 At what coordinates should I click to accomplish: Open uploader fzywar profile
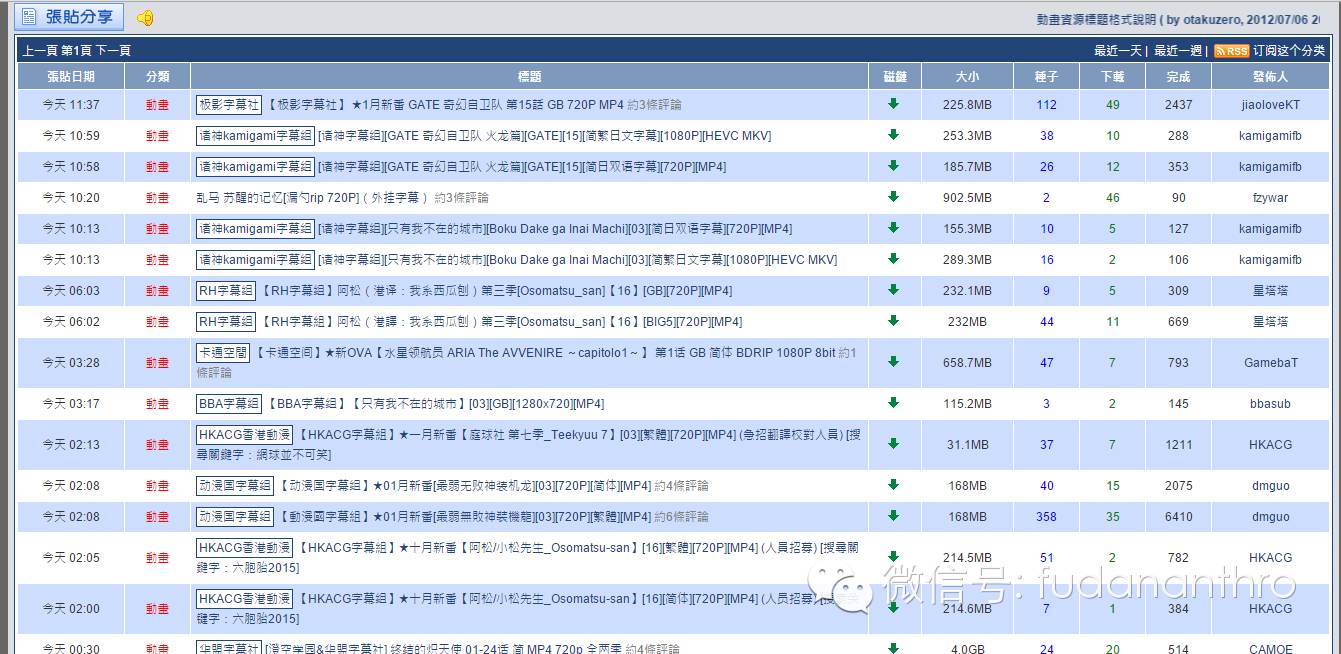[1270, 197]
